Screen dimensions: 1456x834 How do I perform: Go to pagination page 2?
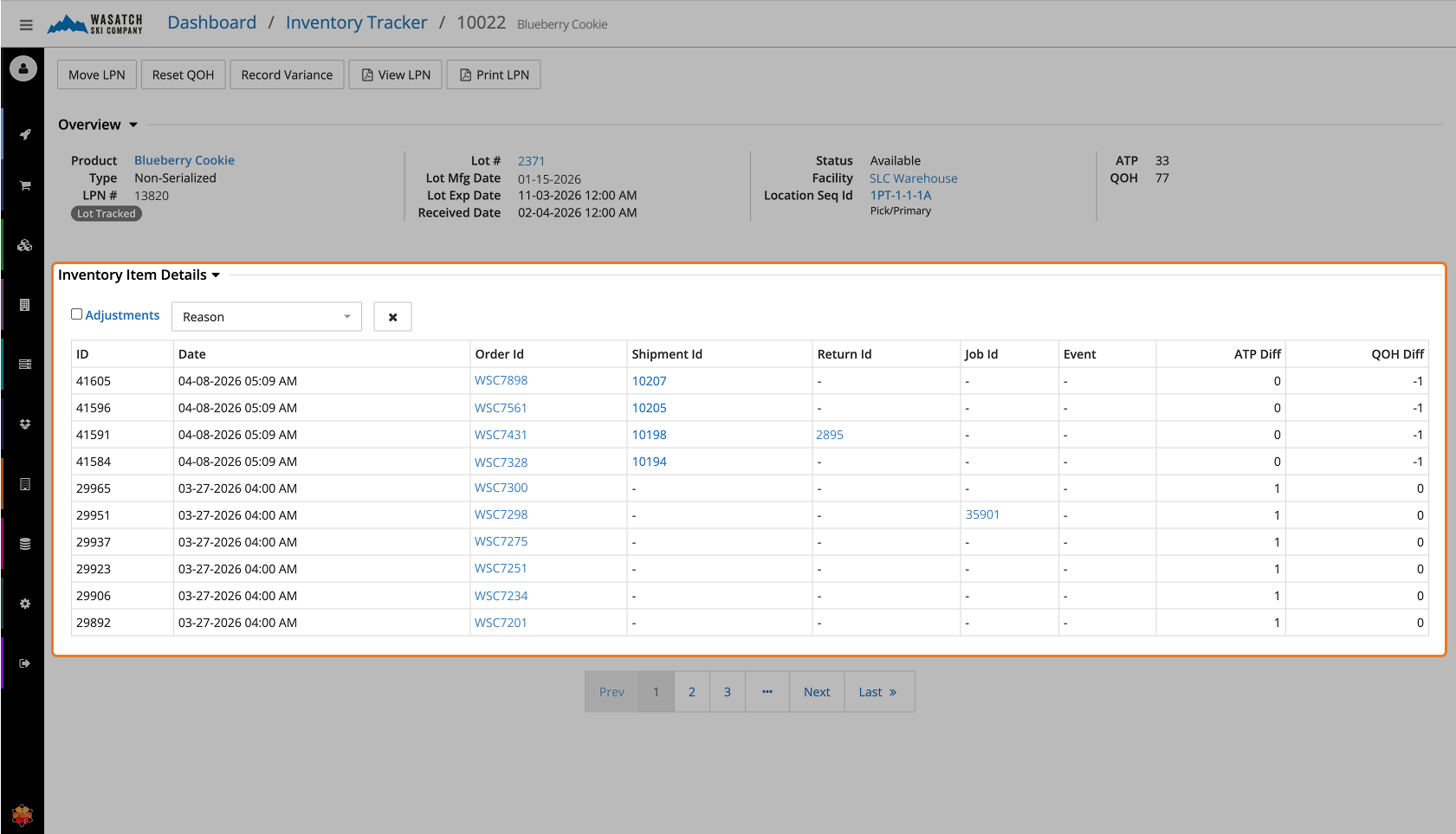692,692
